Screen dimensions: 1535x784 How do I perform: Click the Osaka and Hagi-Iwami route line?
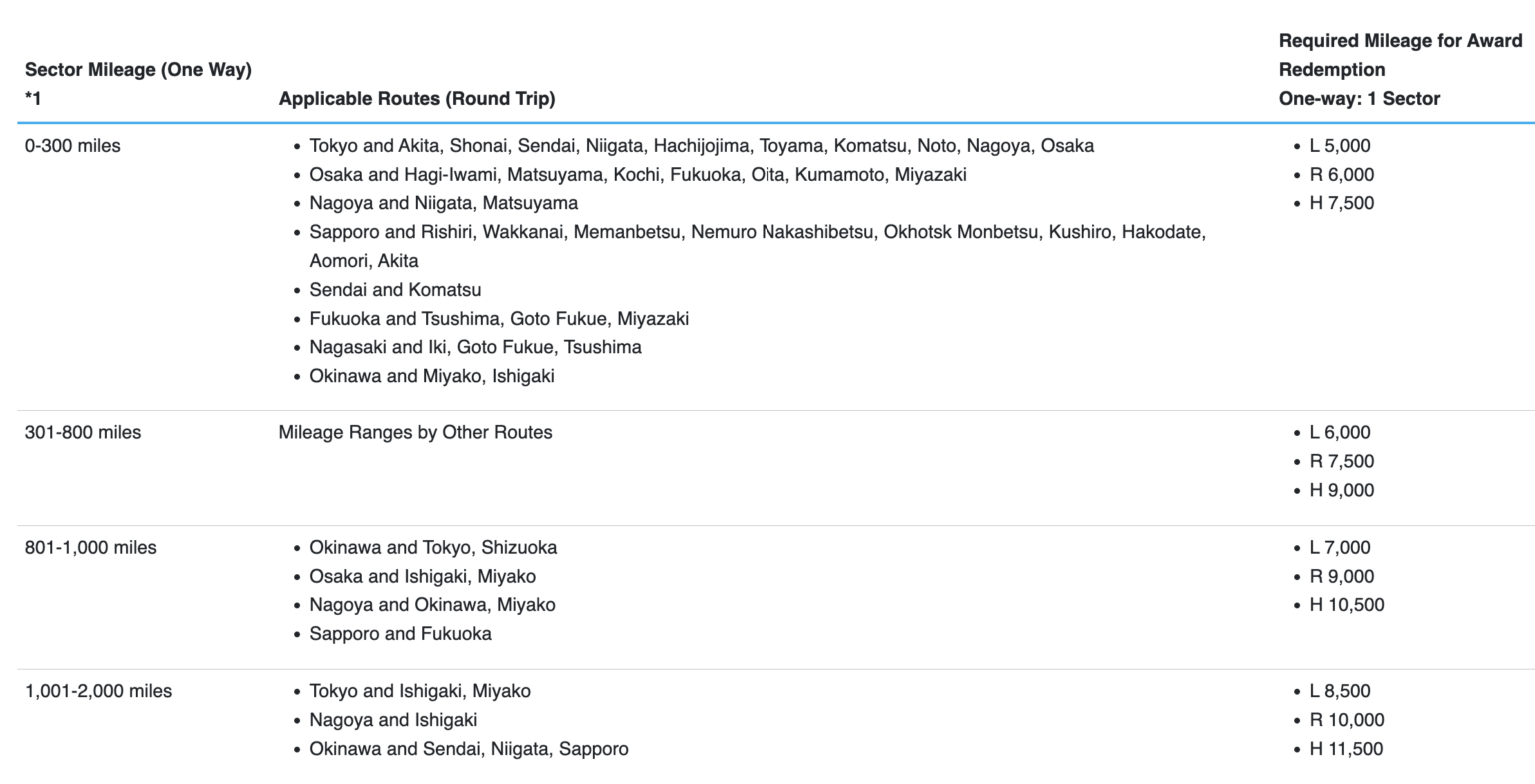pos(638,175)
